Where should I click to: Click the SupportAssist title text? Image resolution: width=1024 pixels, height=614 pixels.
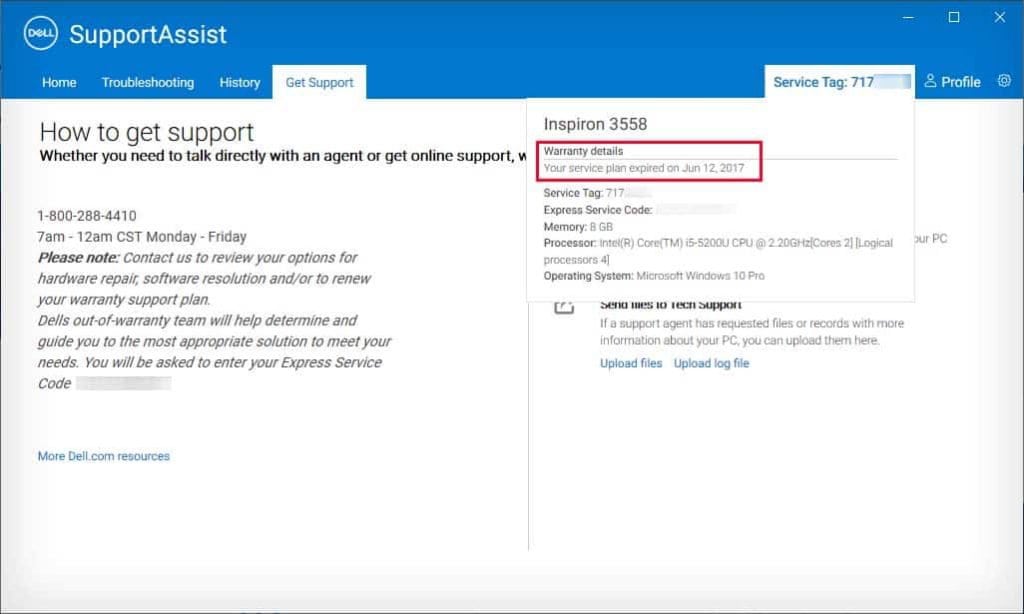point(147,33)
